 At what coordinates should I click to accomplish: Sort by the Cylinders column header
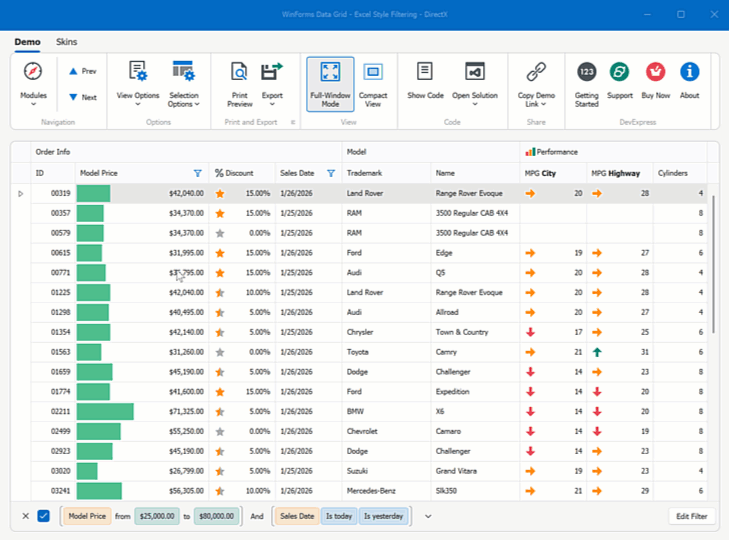click(x=680, y=173)
